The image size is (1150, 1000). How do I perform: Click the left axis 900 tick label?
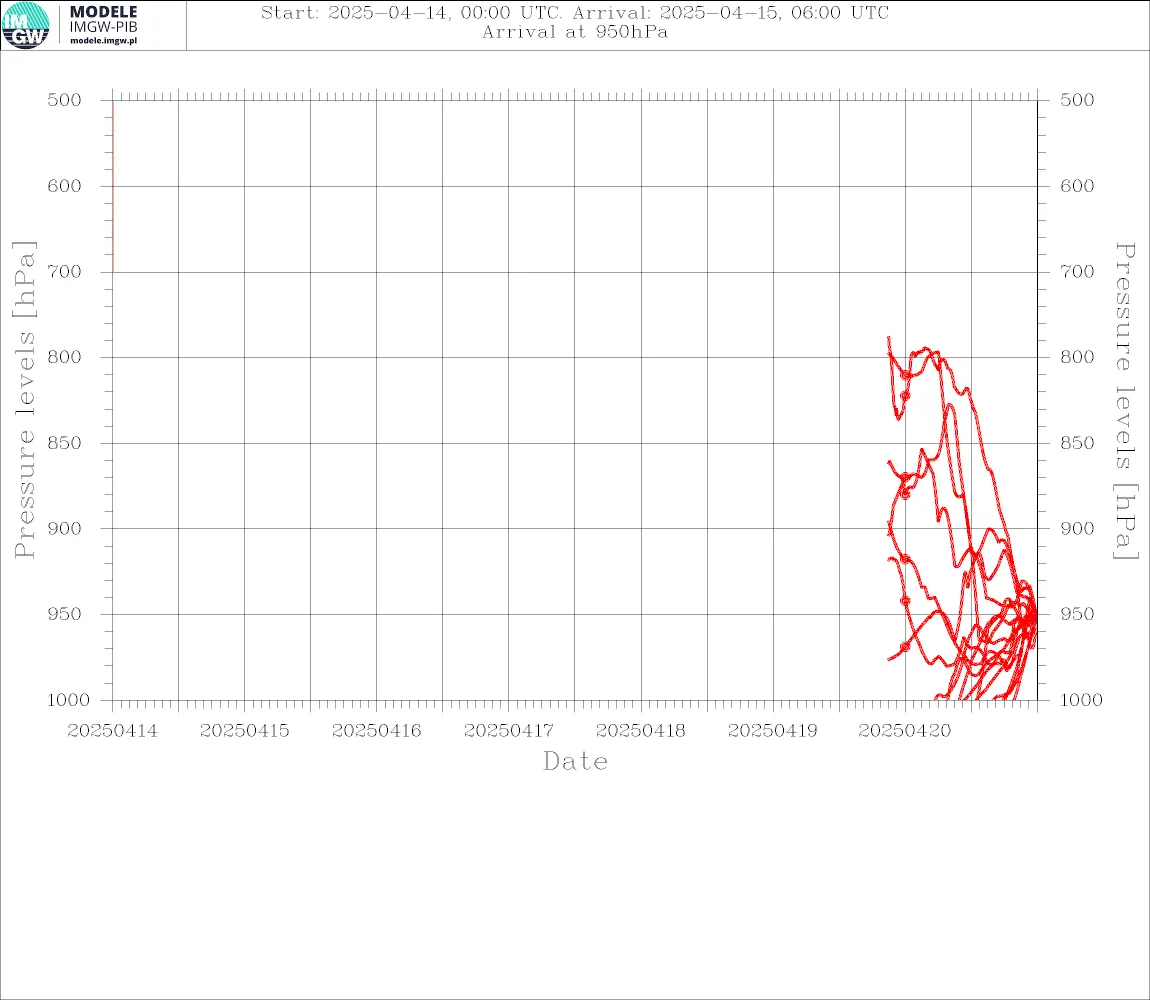coord(65,528)
